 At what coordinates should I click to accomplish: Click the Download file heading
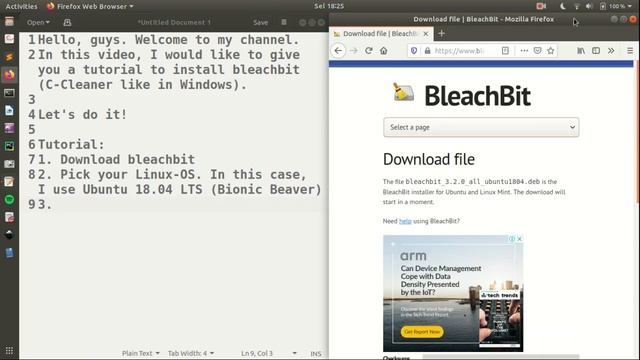pos(429,159)
